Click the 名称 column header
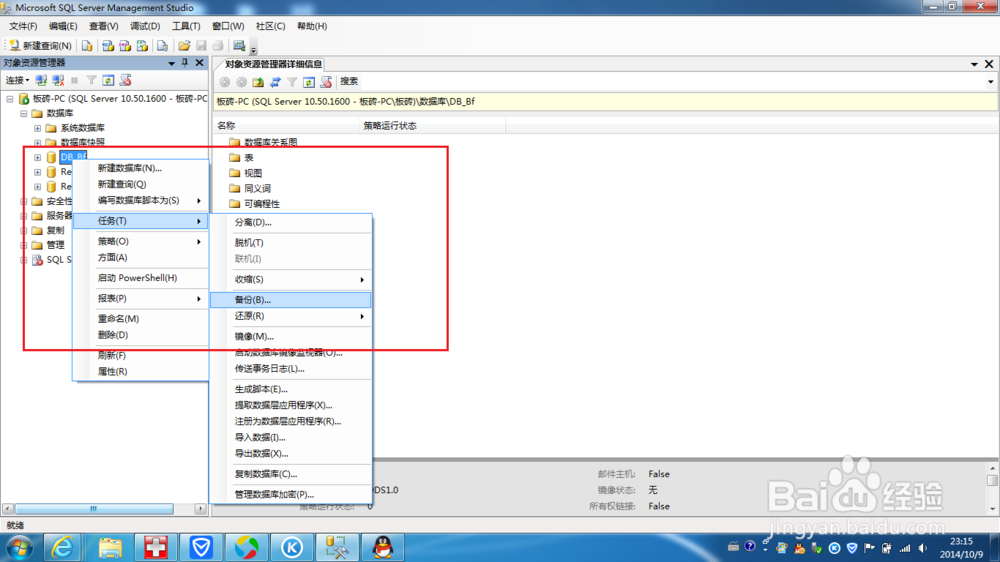The image size is (1000, 562). (x=287, y=126)
